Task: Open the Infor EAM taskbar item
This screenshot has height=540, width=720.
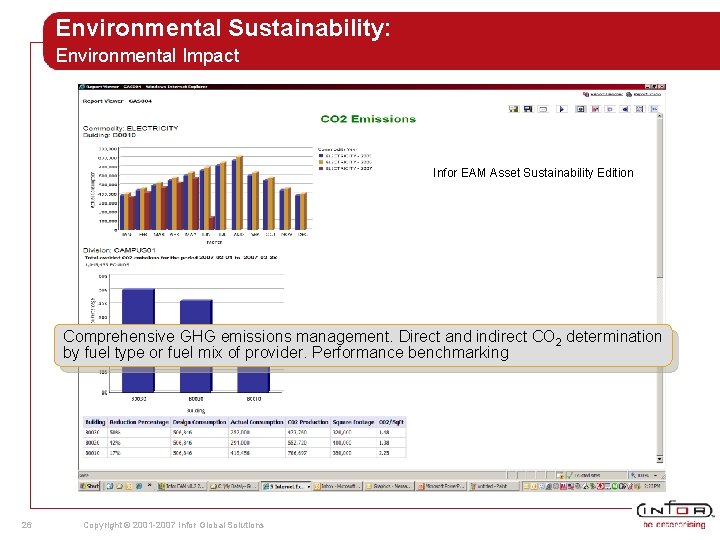Action: (181, 486)
